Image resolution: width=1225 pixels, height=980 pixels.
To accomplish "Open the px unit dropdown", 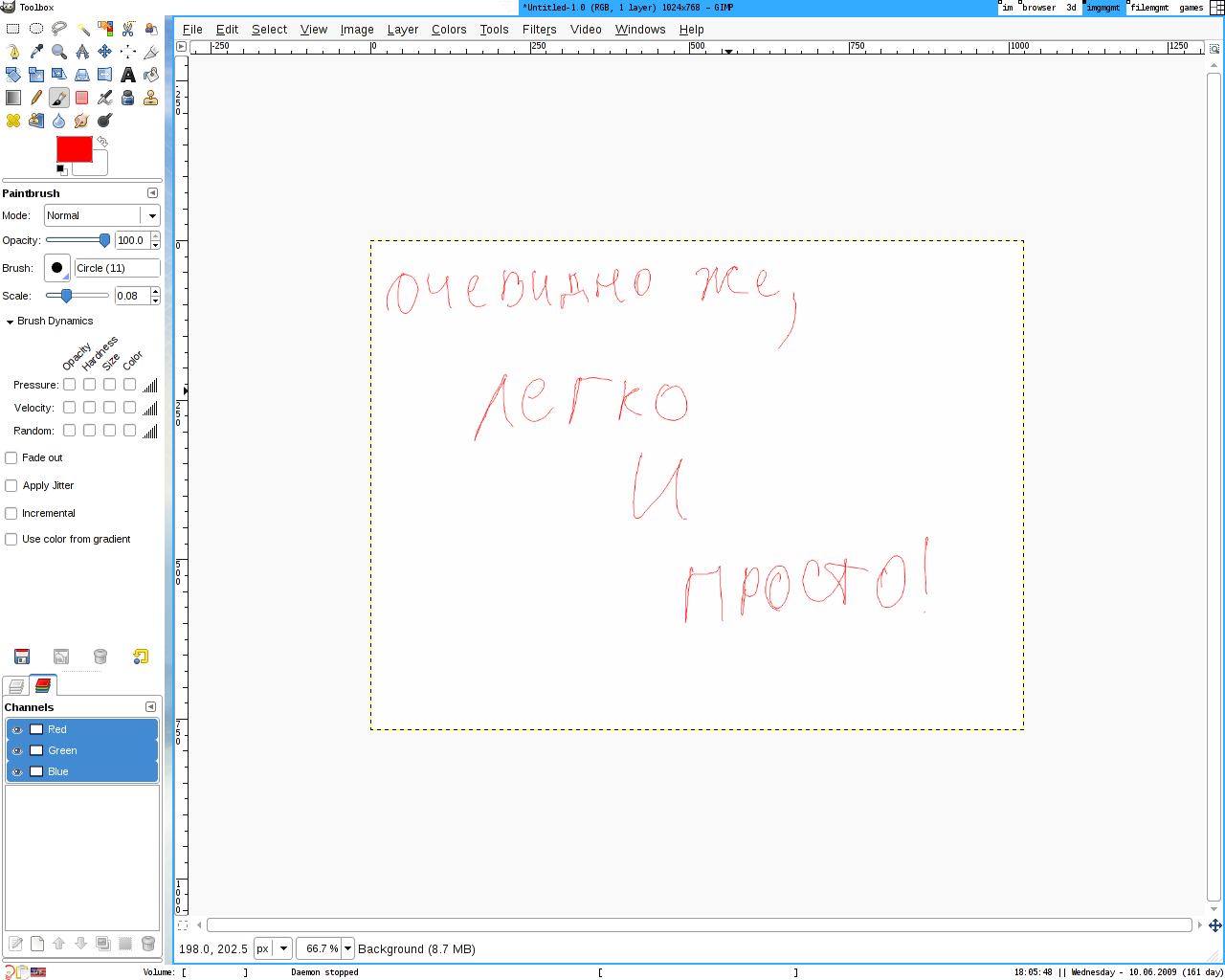I will (x=272, y=948).
